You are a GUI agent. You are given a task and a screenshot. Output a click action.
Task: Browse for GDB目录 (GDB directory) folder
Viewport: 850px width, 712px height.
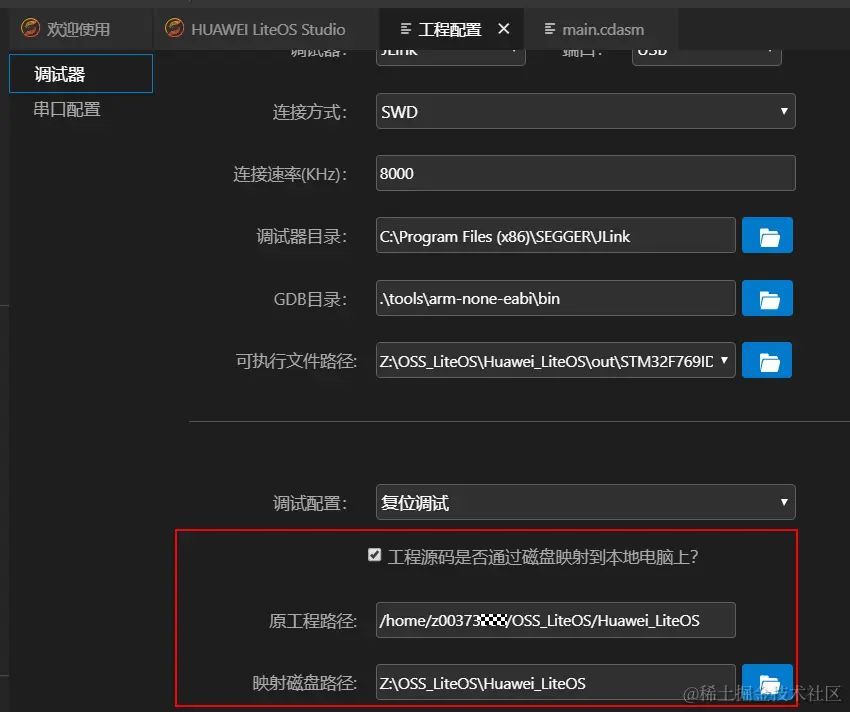click(767, 298)
